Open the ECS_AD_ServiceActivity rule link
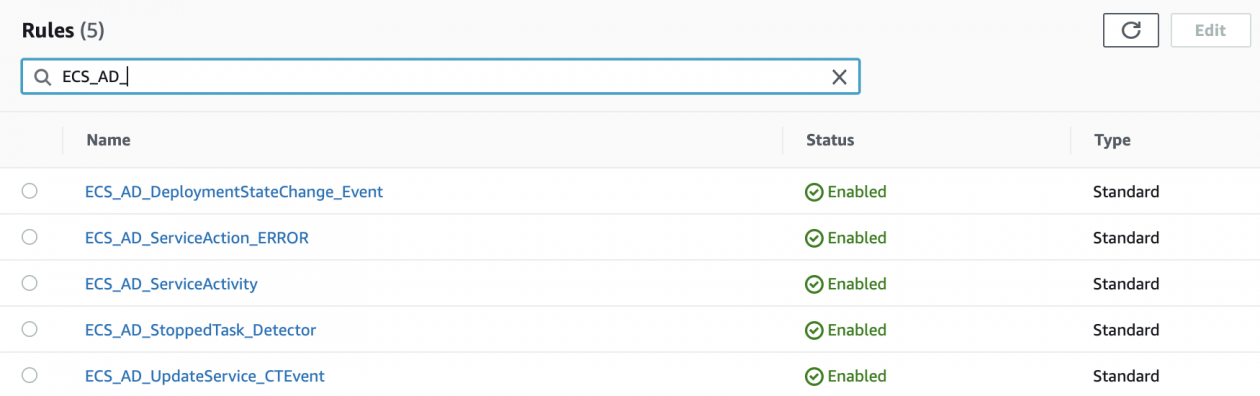 click(171, 284)
